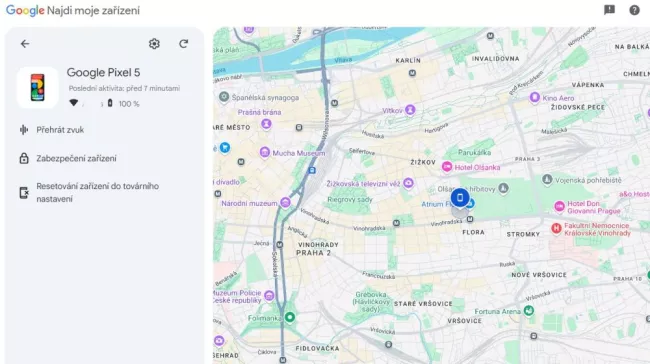The width and height of the screenshot is (650, 364).
Task: Select the Národní muzeum map marker
Action: click(285, 203)
